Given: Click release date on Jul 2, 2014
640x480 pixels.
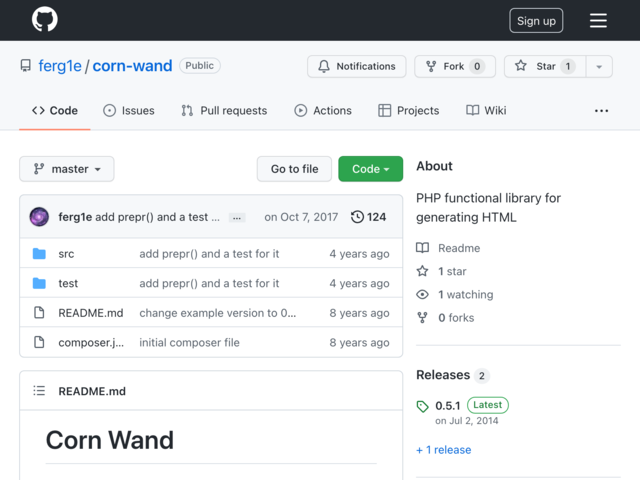Looking at the screenshot, I should point(467,421).
